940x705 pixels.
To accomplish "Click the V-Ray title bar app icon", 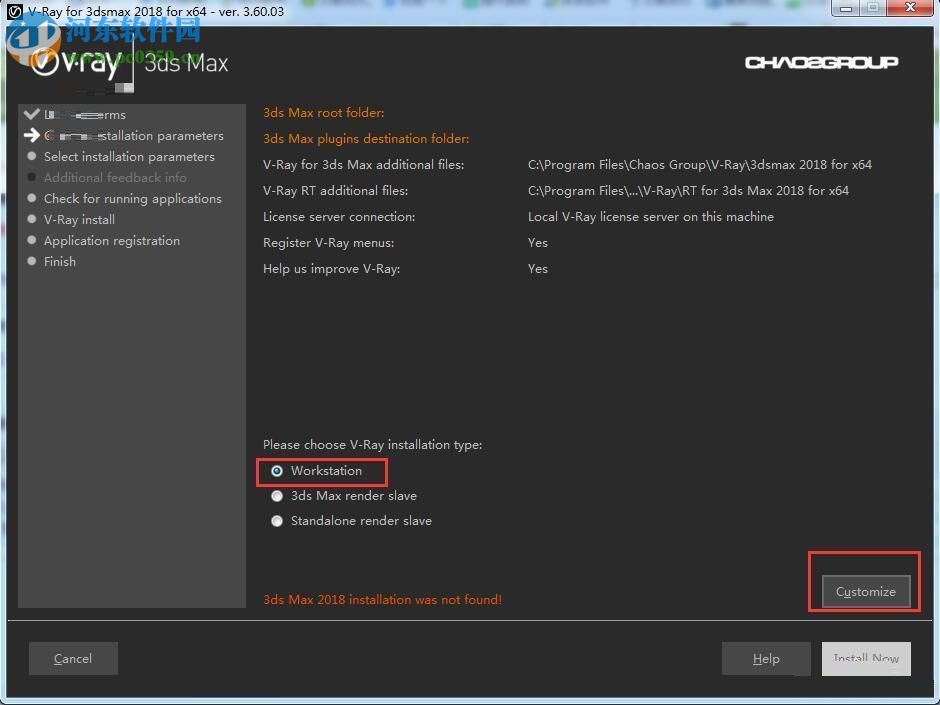I will 14,11.
